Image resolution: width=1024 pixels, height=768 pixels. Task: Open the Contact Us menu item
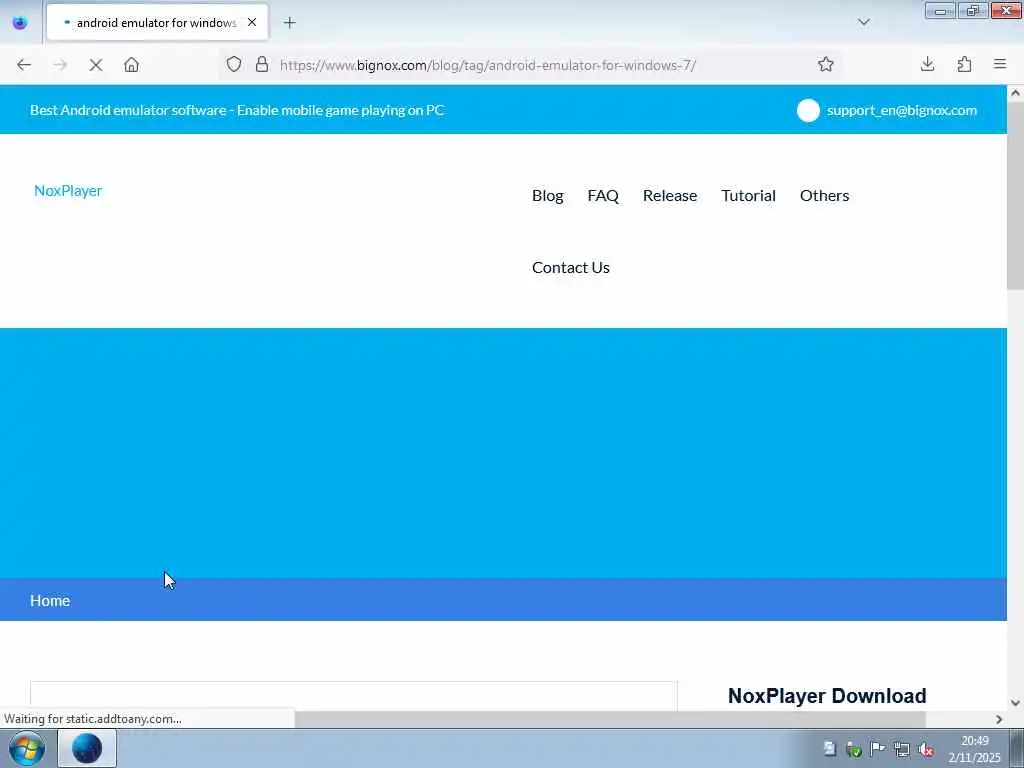[571, 267]
